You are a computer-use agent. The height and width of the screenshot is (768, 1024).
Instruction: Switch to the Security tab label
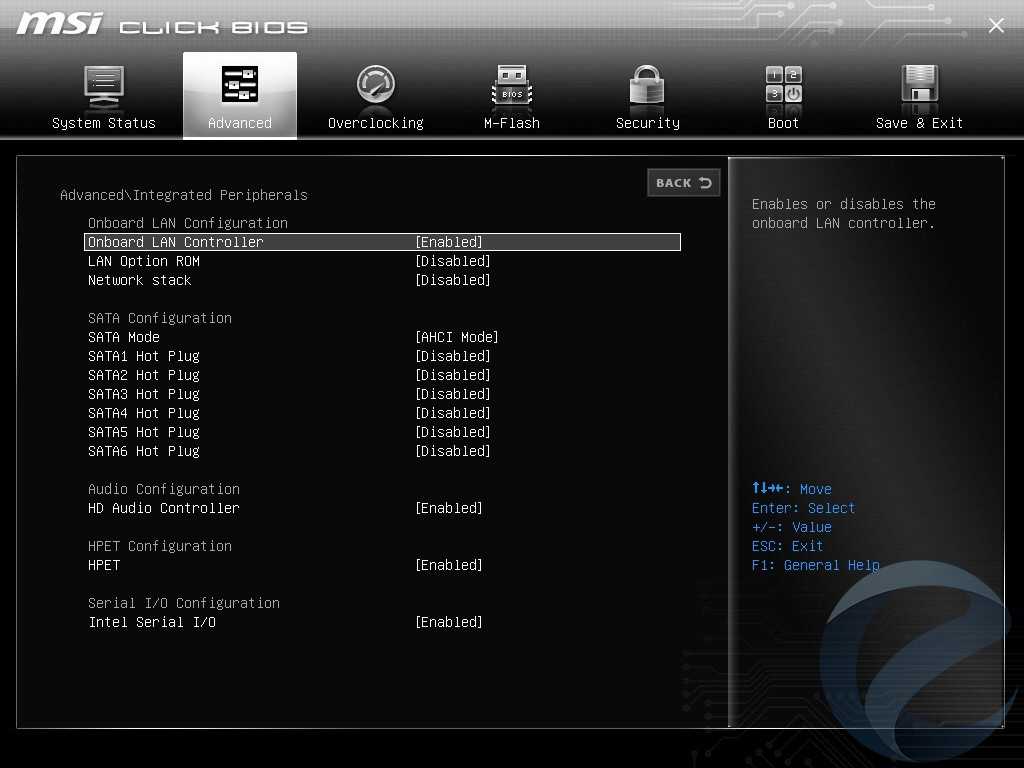click(647, 123)
